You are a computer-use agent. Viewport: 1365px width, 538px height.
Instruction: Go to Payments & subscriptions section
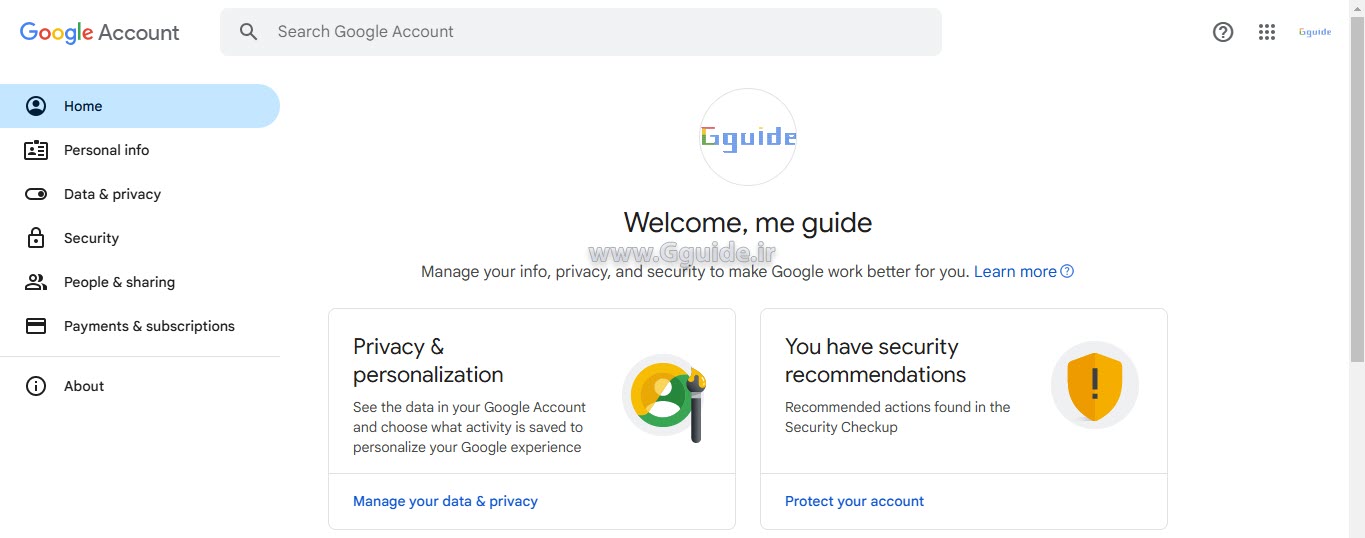point(149,326)
